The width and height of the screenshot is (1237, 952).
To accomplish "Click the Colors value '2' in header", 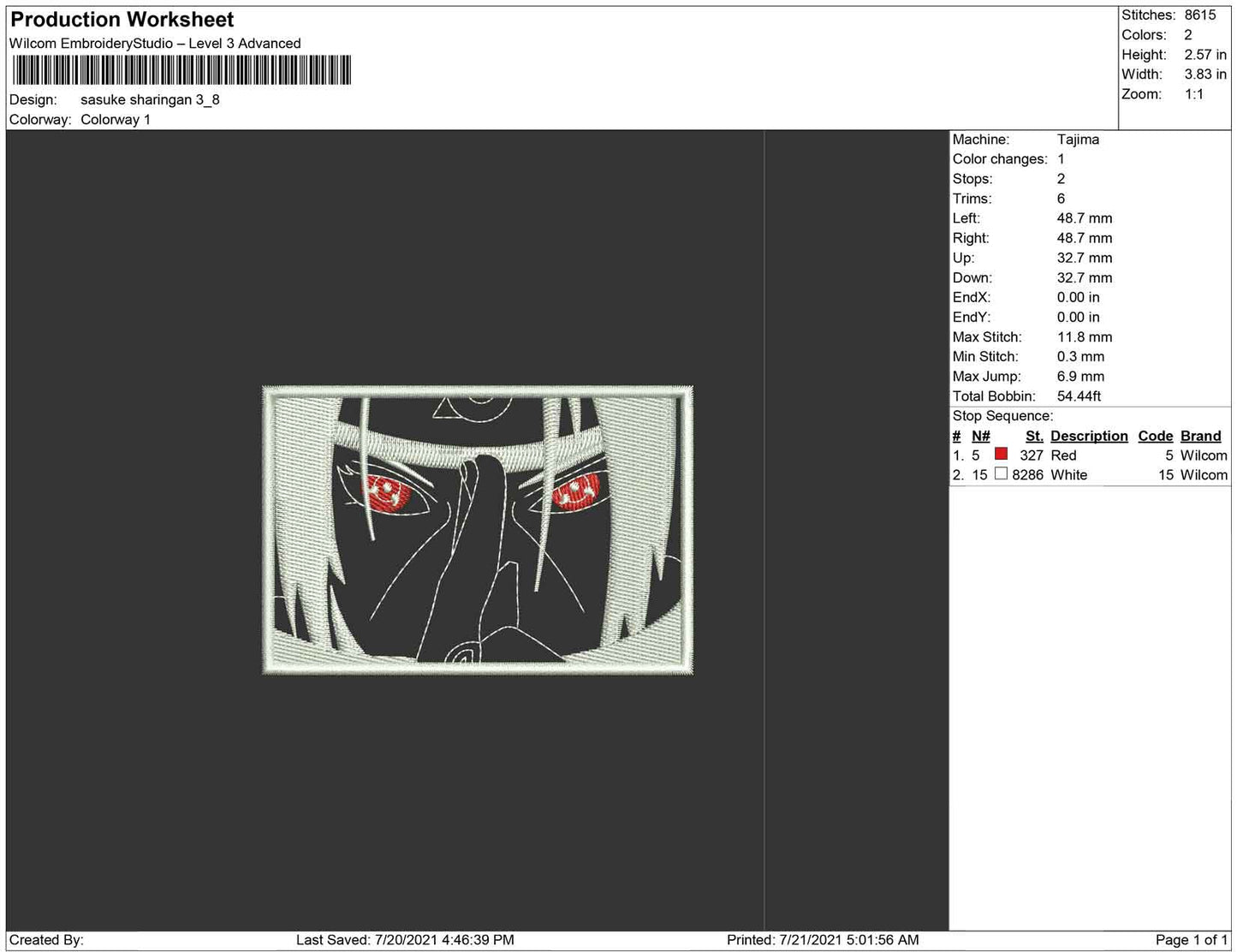I will click(x=1188, y=35).
